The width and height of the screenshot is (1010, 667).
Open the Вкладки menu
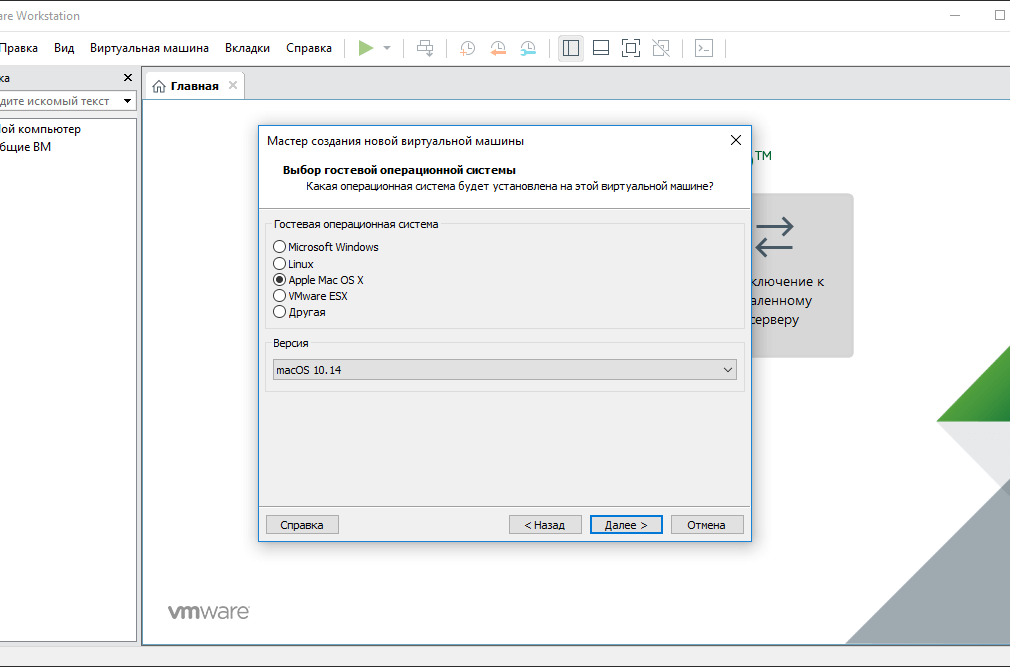coord(247,48)
